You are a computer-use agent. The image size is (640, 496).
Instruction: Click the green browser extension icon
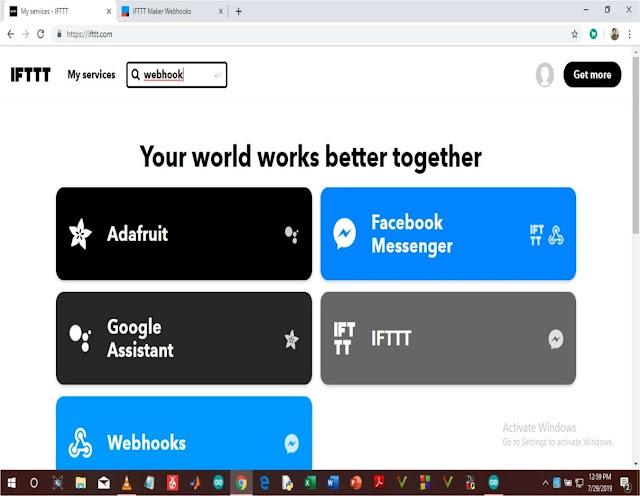(593, 34)
